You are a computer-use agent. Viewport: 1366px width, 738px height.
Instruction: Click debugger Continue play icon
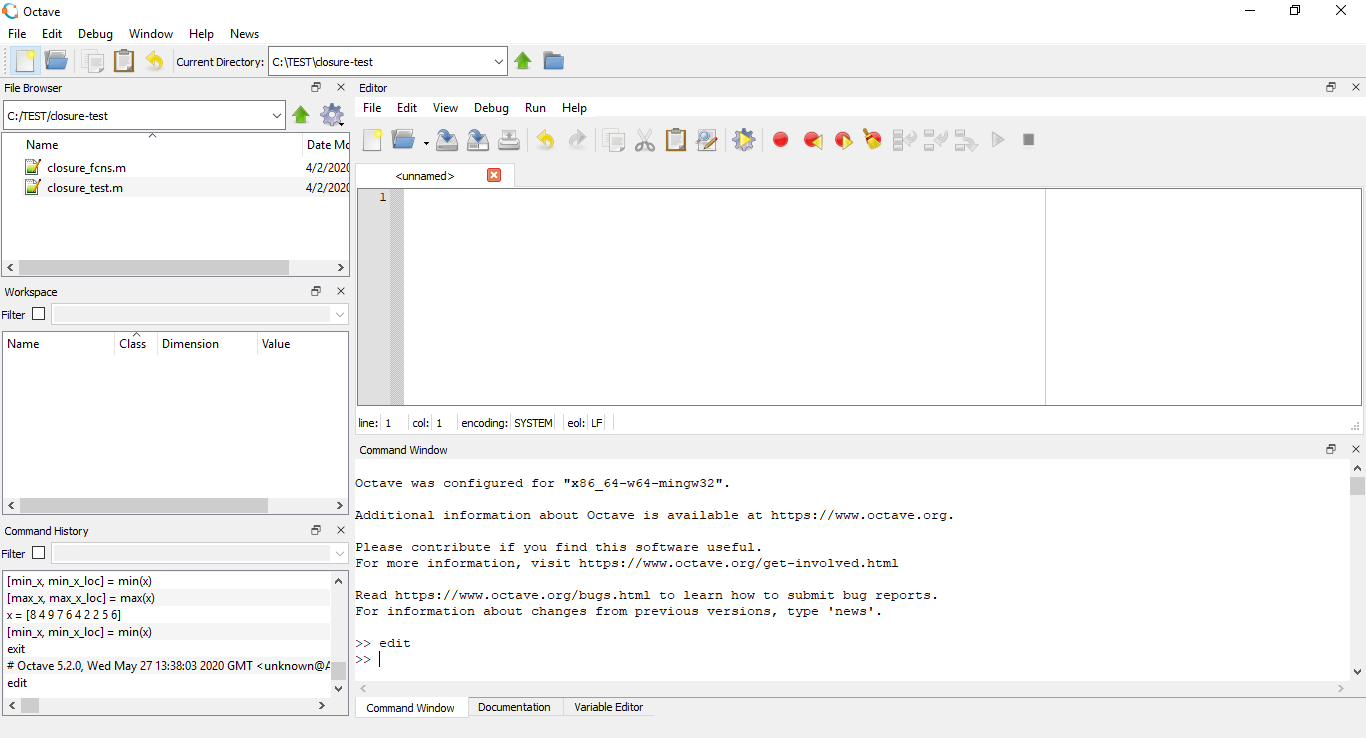(997, 140)
